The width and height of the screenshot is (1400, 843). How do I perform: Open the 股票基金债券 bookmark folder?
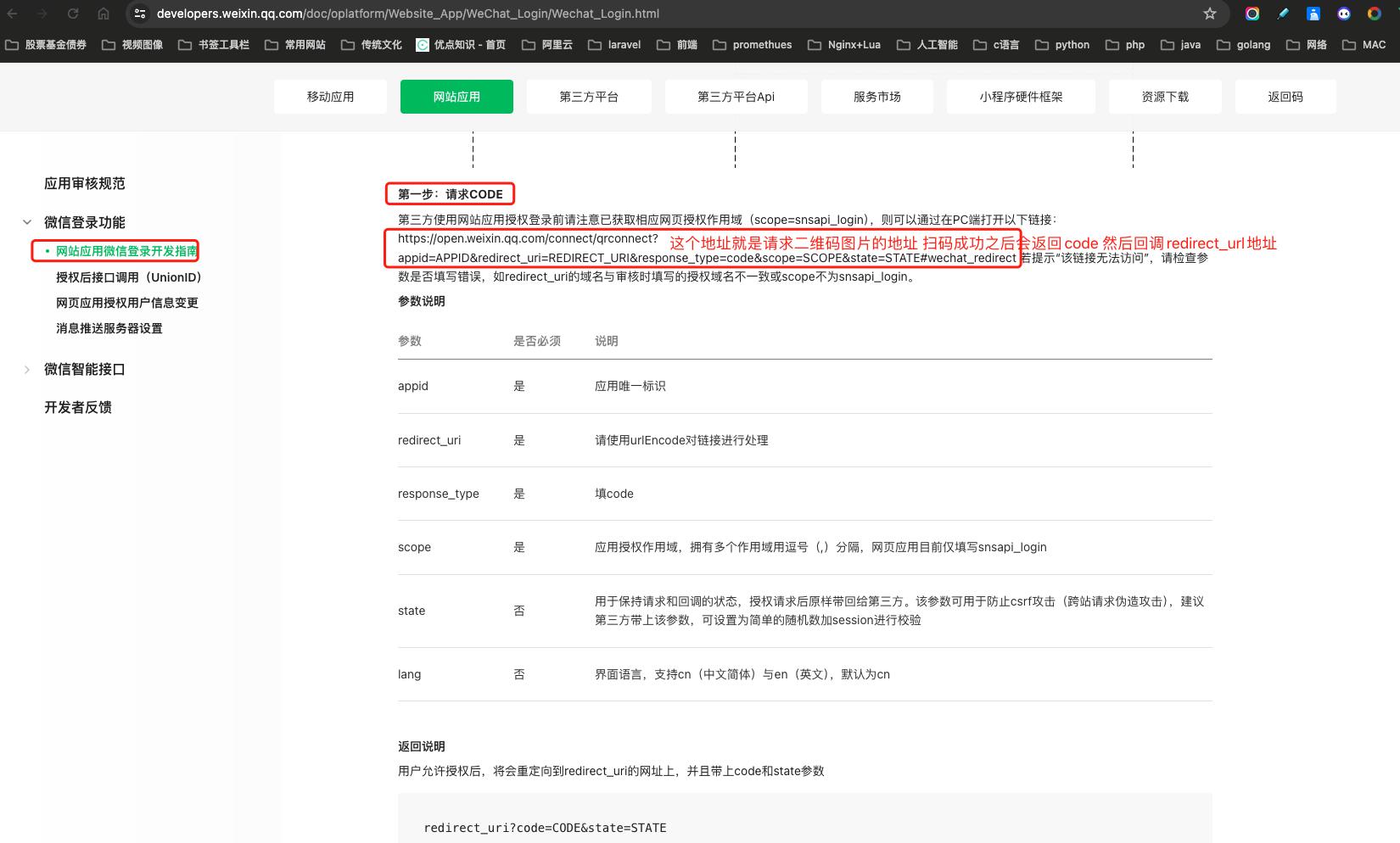(x=46, y=45)
